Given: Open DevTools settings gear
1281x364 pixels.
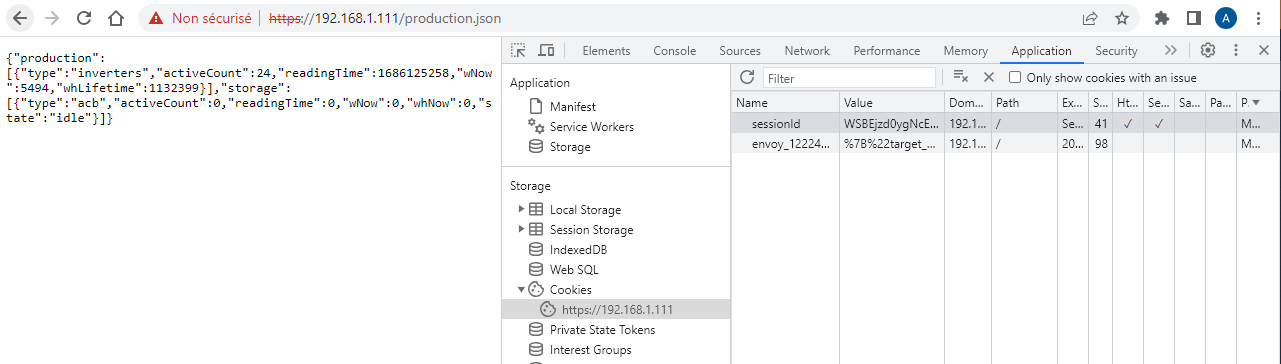Looking at the screenshot, I should coord(1208,50).
